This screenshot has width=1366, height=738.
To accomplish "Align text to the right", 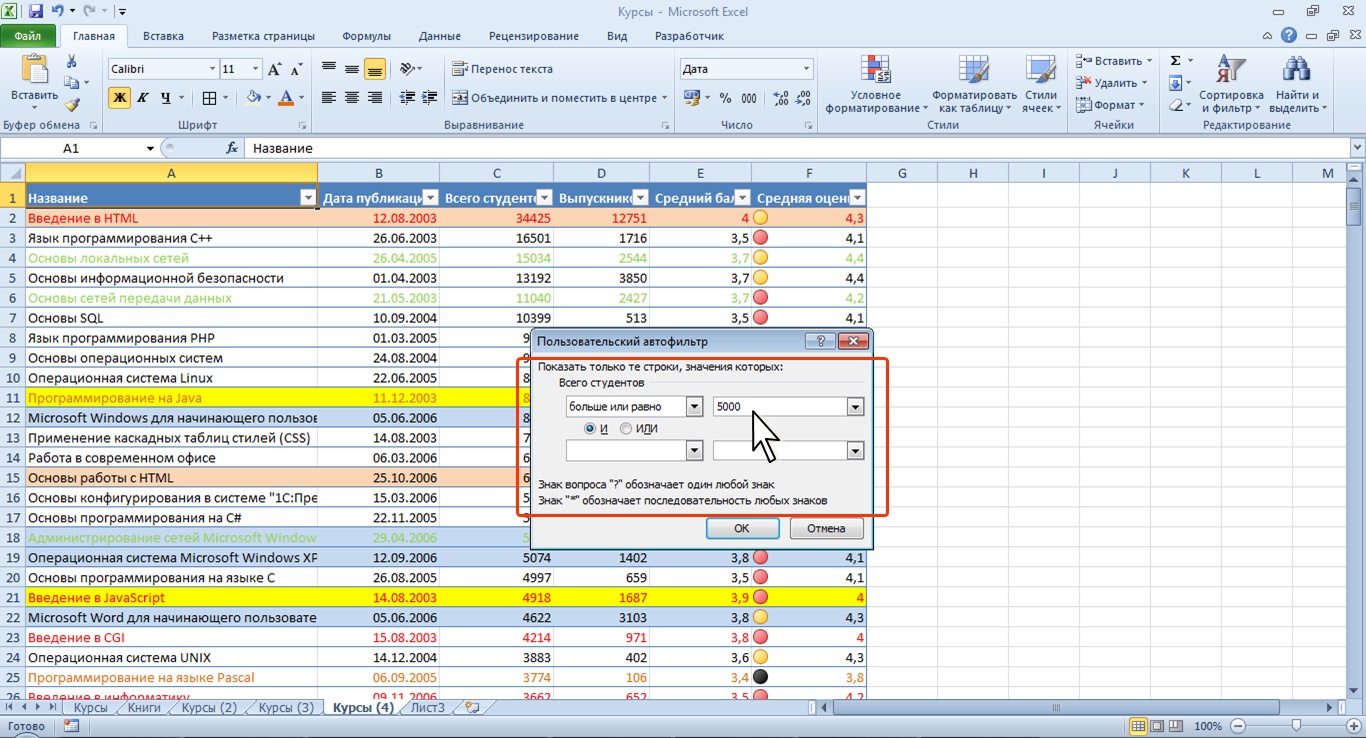I will pos(375,98).
